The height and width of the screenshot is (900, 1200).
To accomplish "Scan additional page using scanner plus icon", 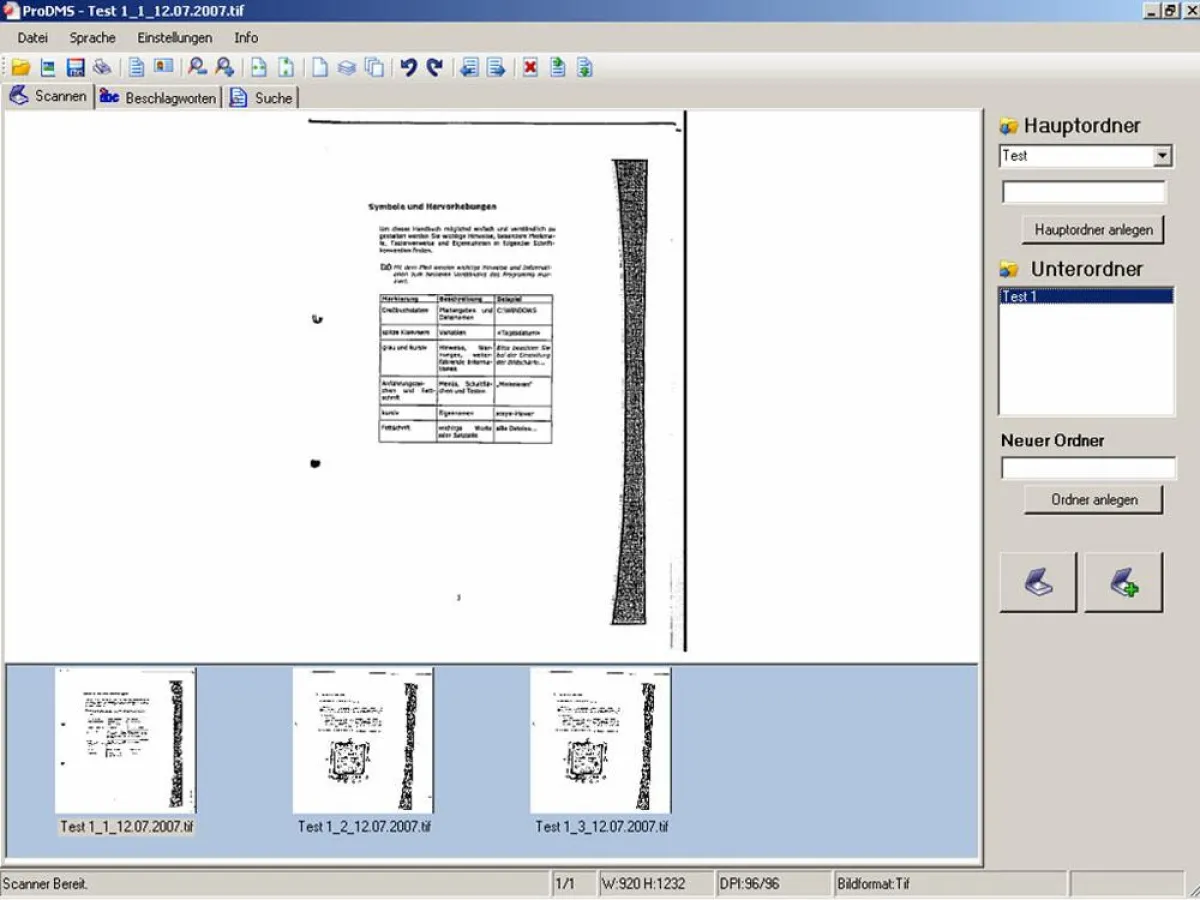I will tap(1122, 582).
